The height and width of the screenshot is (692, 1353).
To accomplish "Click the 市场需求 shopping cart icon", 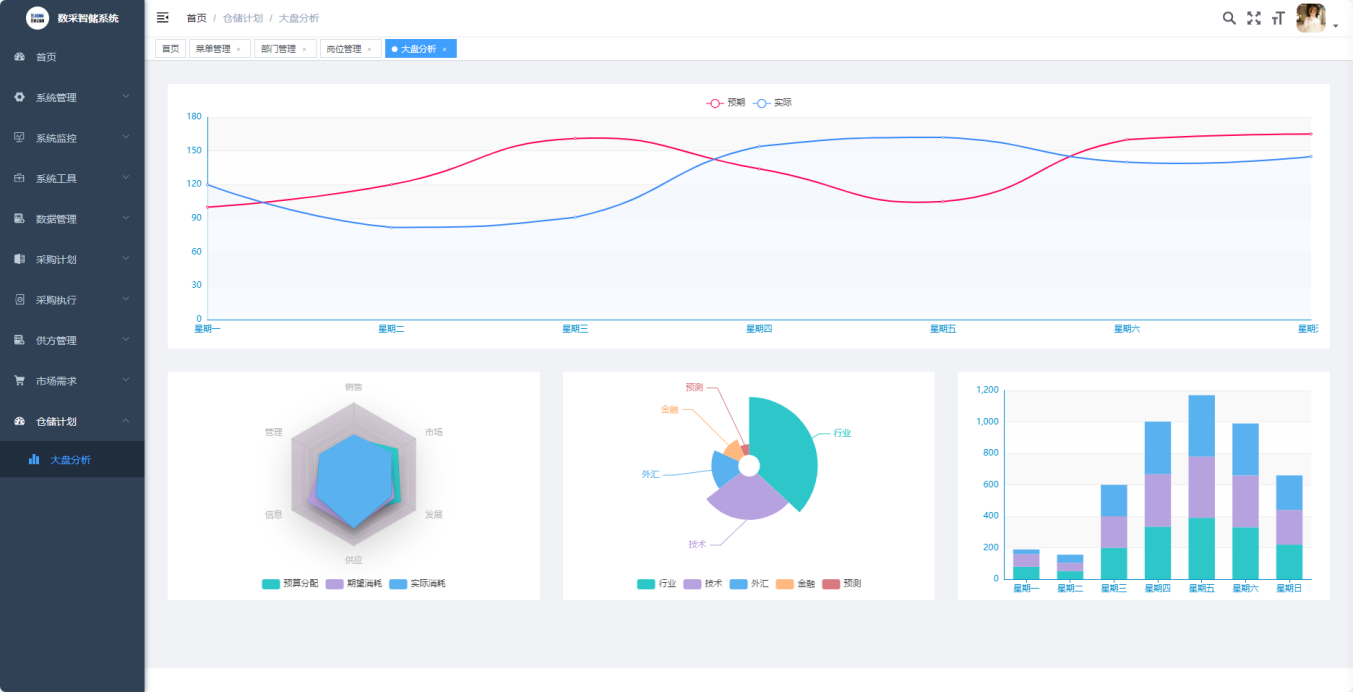I will [x=19, y=381].
